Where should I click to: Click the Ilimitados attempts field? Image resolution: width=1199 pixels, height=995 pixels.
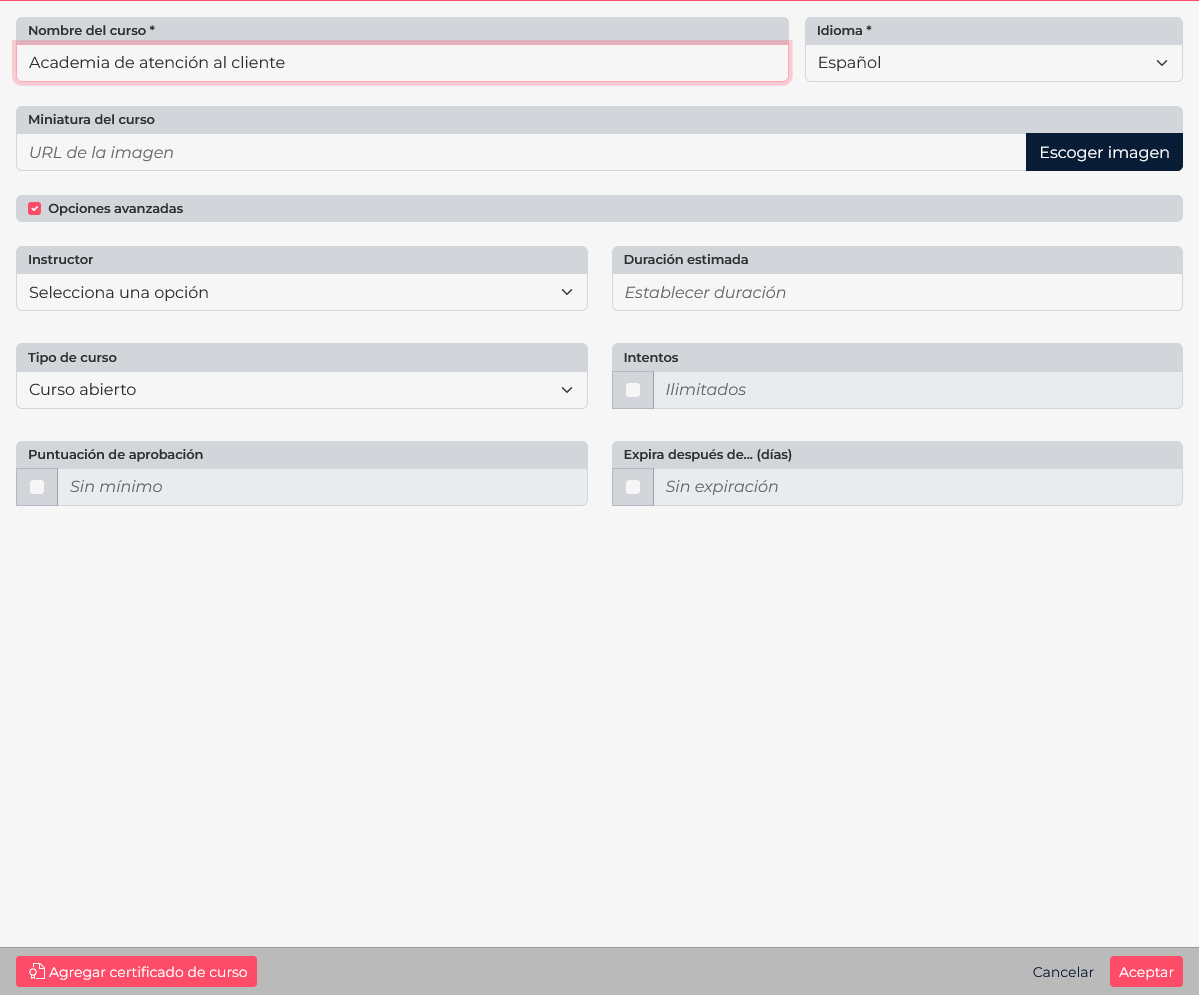coord(918,390)
